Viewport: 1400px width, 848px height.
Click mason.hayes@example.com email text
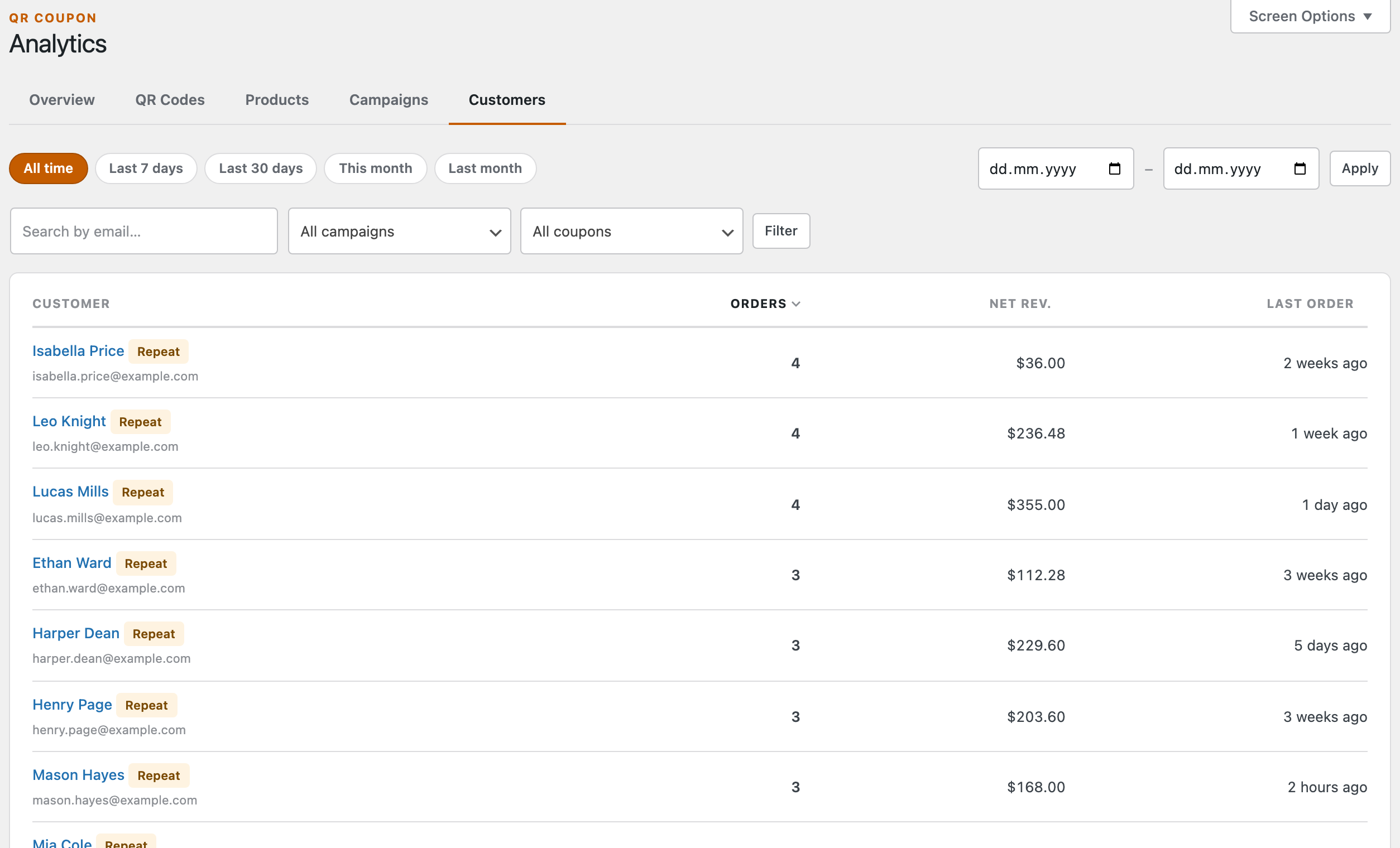coord(115,801)
